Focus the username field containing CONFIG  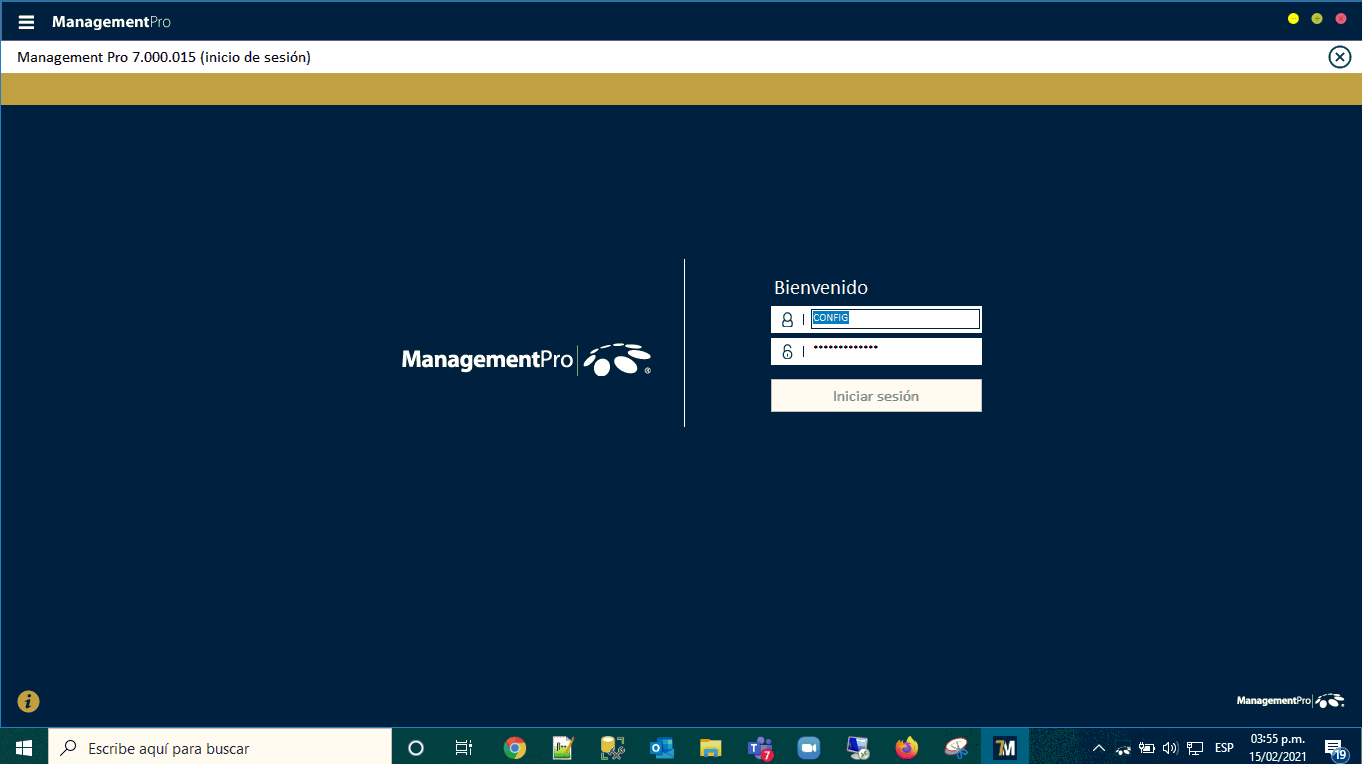coord(894,319)
